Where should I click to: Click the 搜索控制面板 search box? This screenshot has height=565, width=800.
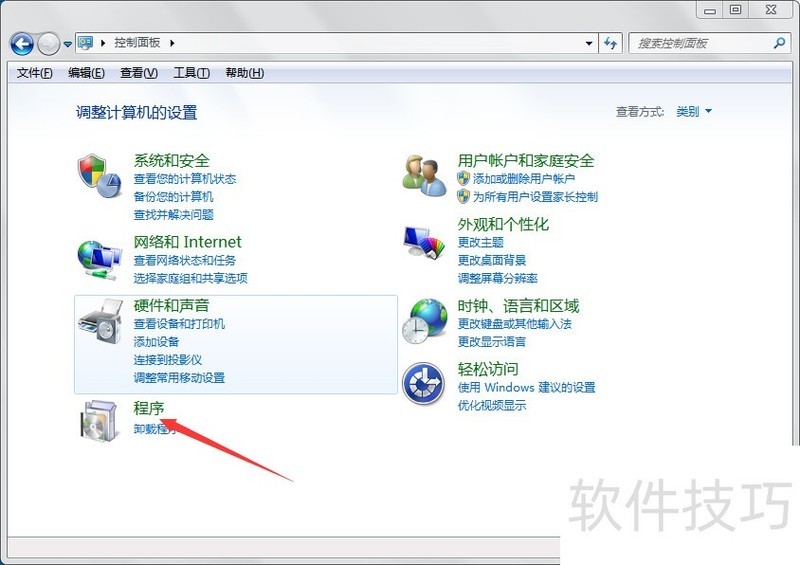coord(700,43)
